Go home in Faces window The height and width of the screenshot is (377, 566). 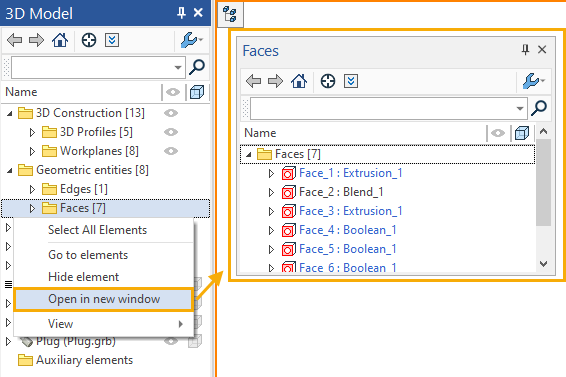point(299,81)
